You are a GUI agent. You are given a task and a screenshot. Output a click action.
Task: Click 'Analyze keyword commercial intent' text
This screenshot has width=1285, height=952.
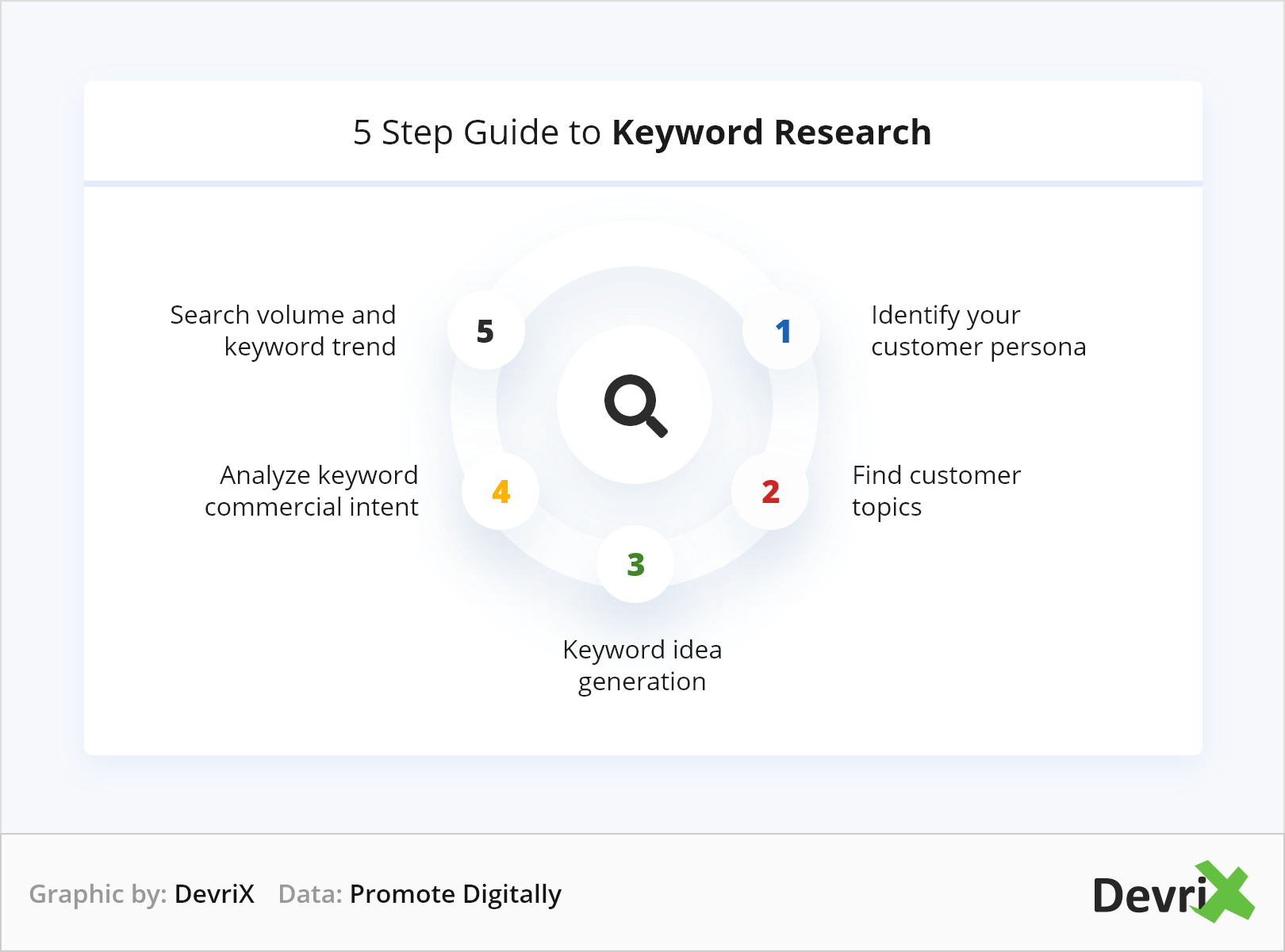pos(312,491)
